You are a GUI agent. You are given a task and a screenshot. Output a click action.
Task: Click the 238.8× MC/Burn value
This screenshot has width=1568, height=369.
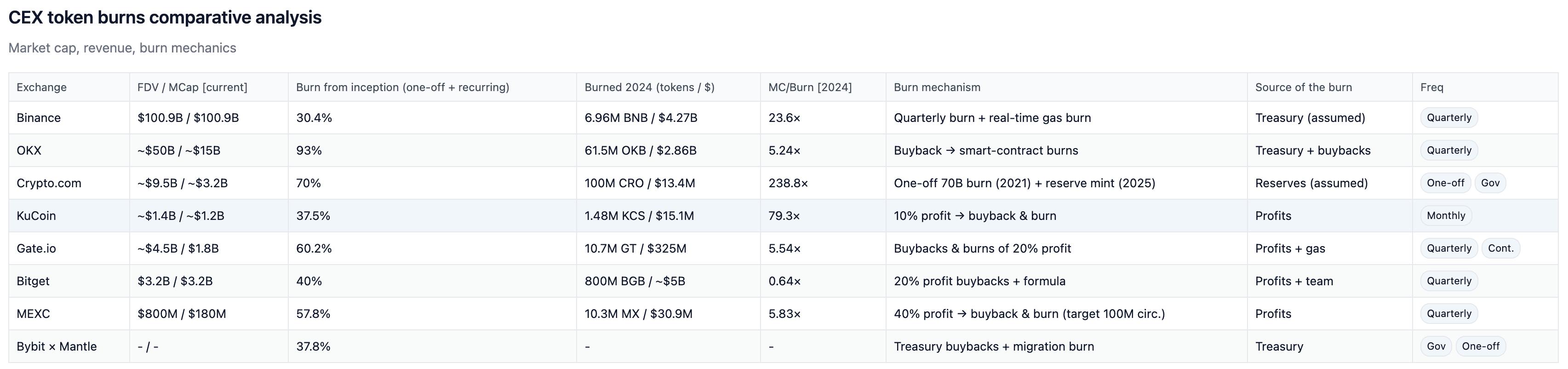tap(788, 183)
